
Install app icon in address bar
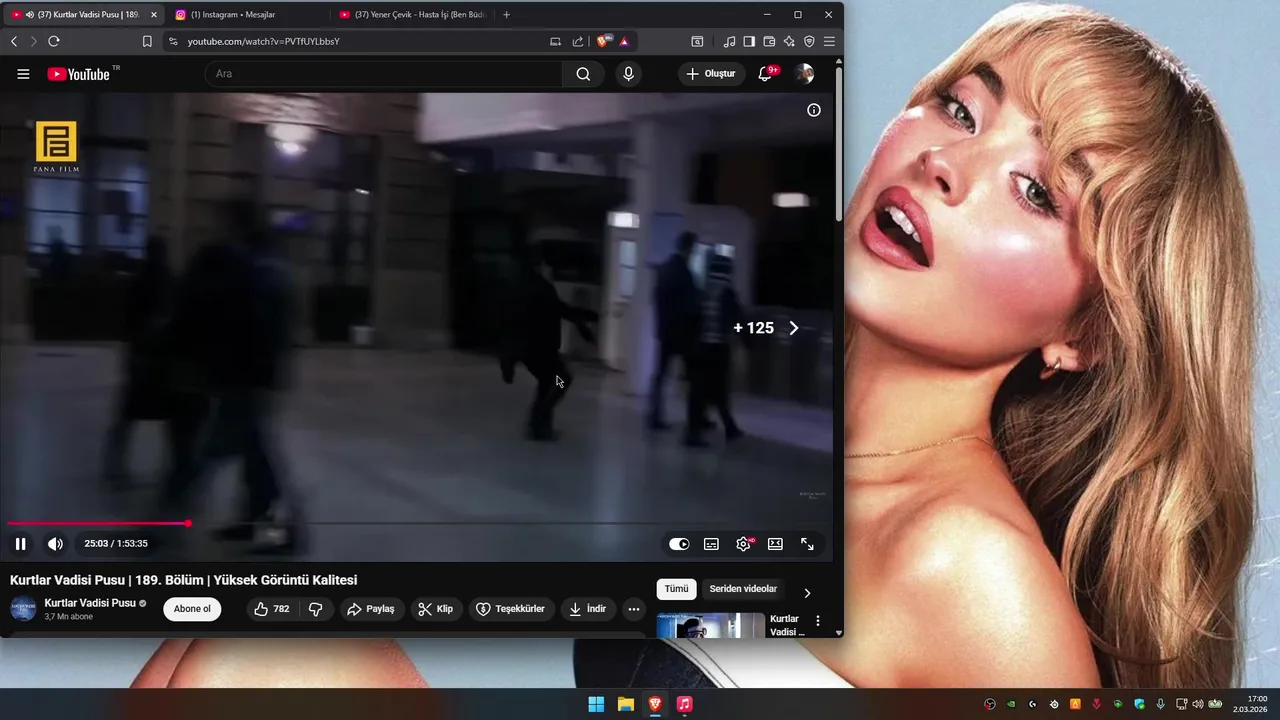click(556, 41)
